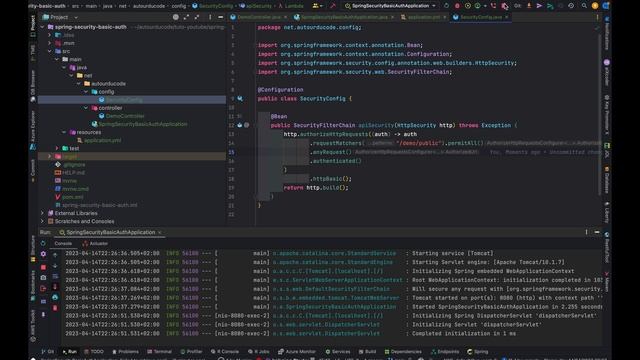Switch to SpringSecurityBasicAuthApplication.java editor tab

coord(344,17)
